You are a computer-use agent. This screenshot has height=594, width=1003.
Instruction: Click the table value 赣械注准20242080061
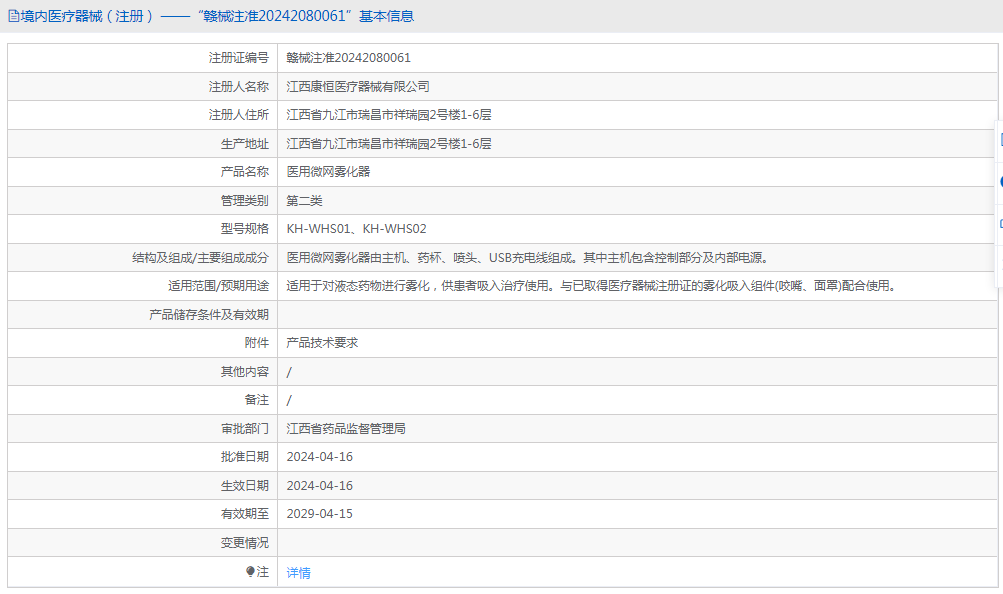point(349,58)
